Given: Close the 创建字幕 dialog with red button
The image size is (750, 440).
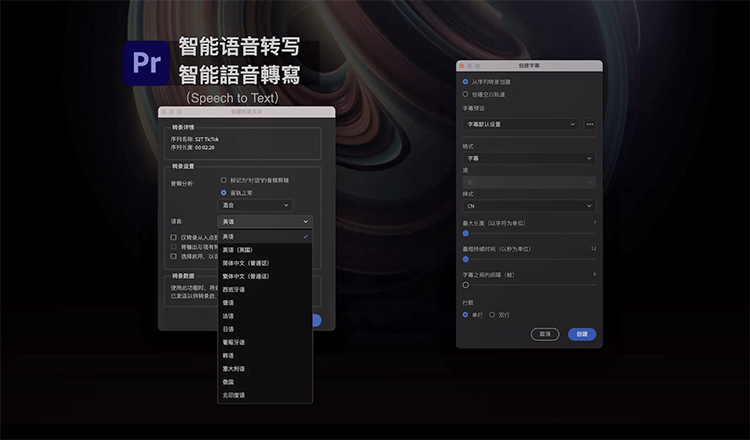Looking at the screenshot, I should tap(462, 66).
